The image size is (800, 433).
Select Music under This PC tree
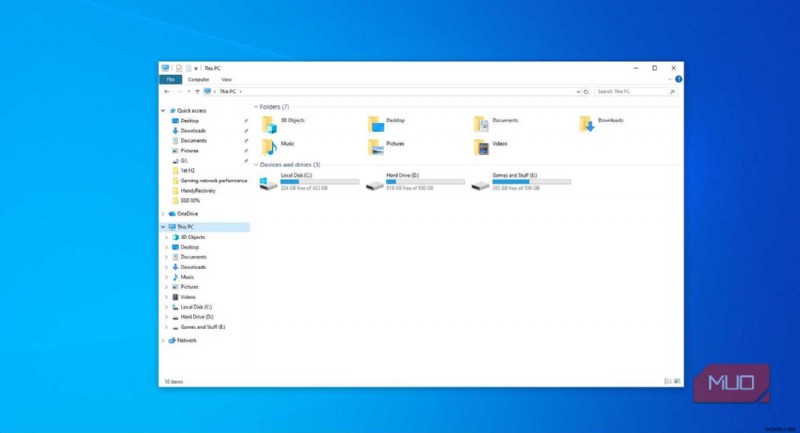(187, 277)
